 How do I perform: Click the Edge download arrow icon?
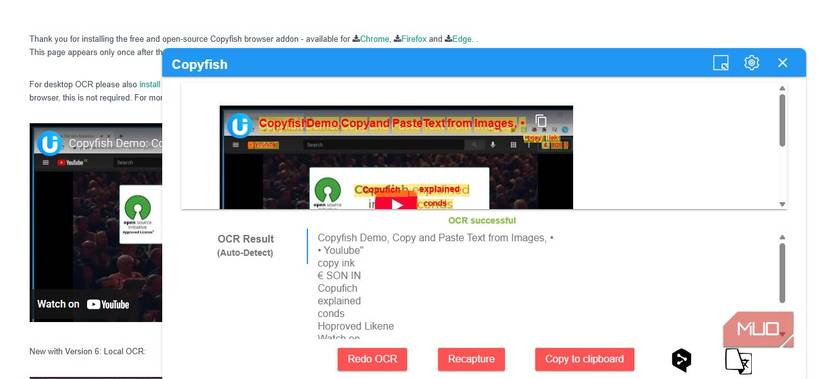pos(448,38)
